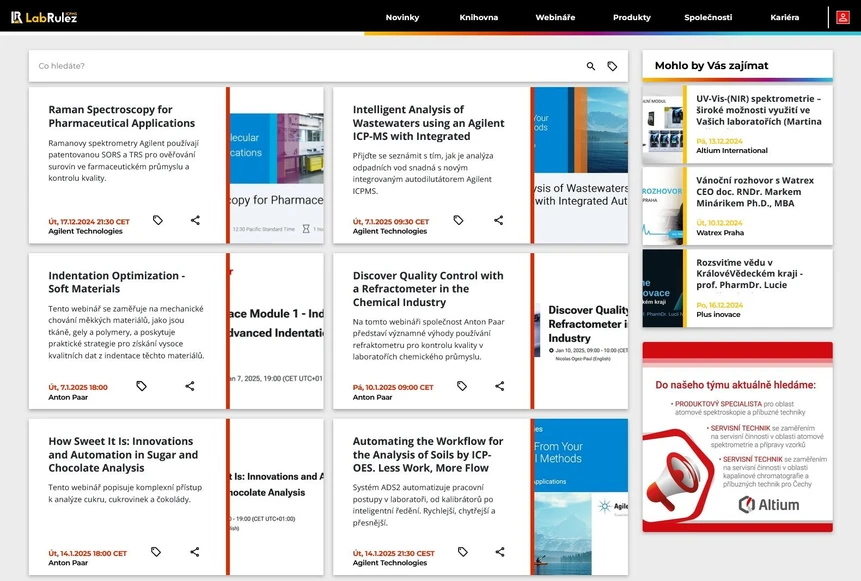Click 'Mohlo by Vás zajímat' heading
Image resolution: width=861 pixels, height=581 pixels.
pos(712,65)
